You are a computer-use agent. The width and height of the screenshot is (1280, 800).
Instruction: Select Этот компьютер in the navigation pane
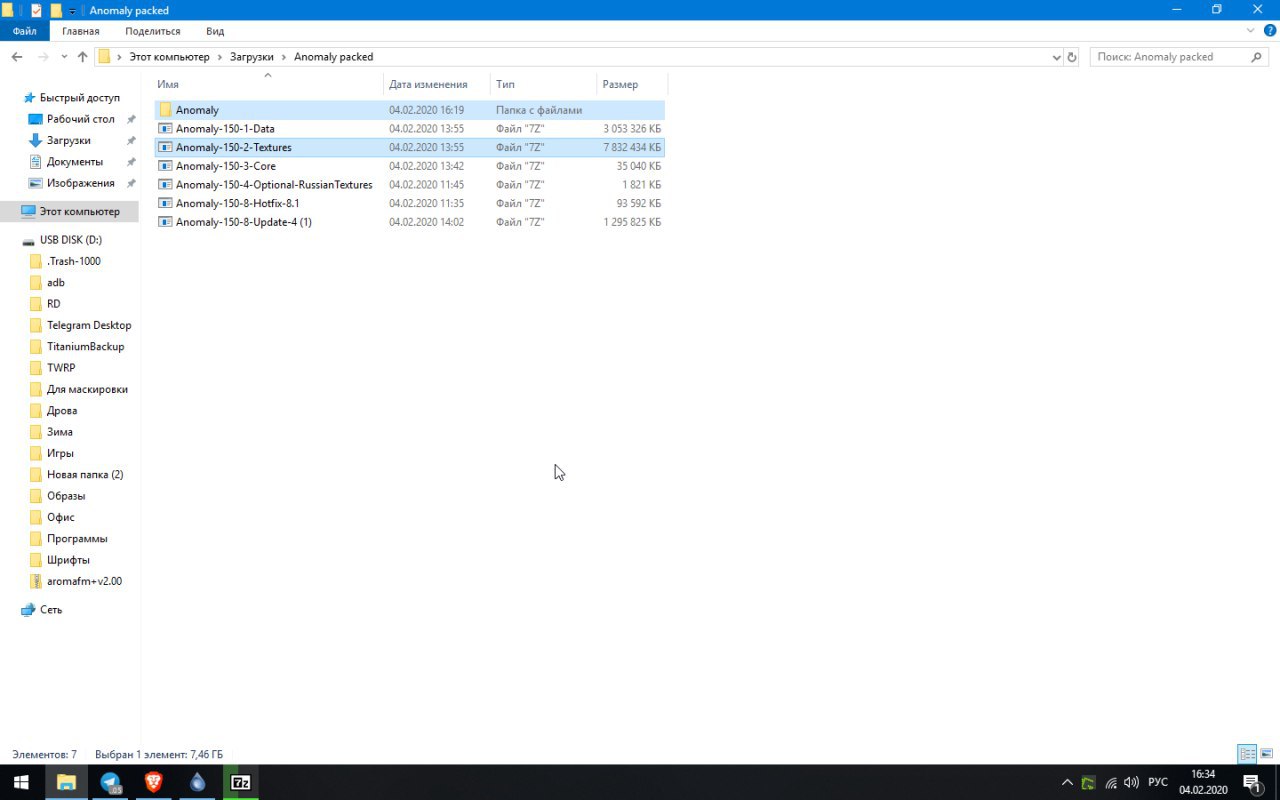79,211
